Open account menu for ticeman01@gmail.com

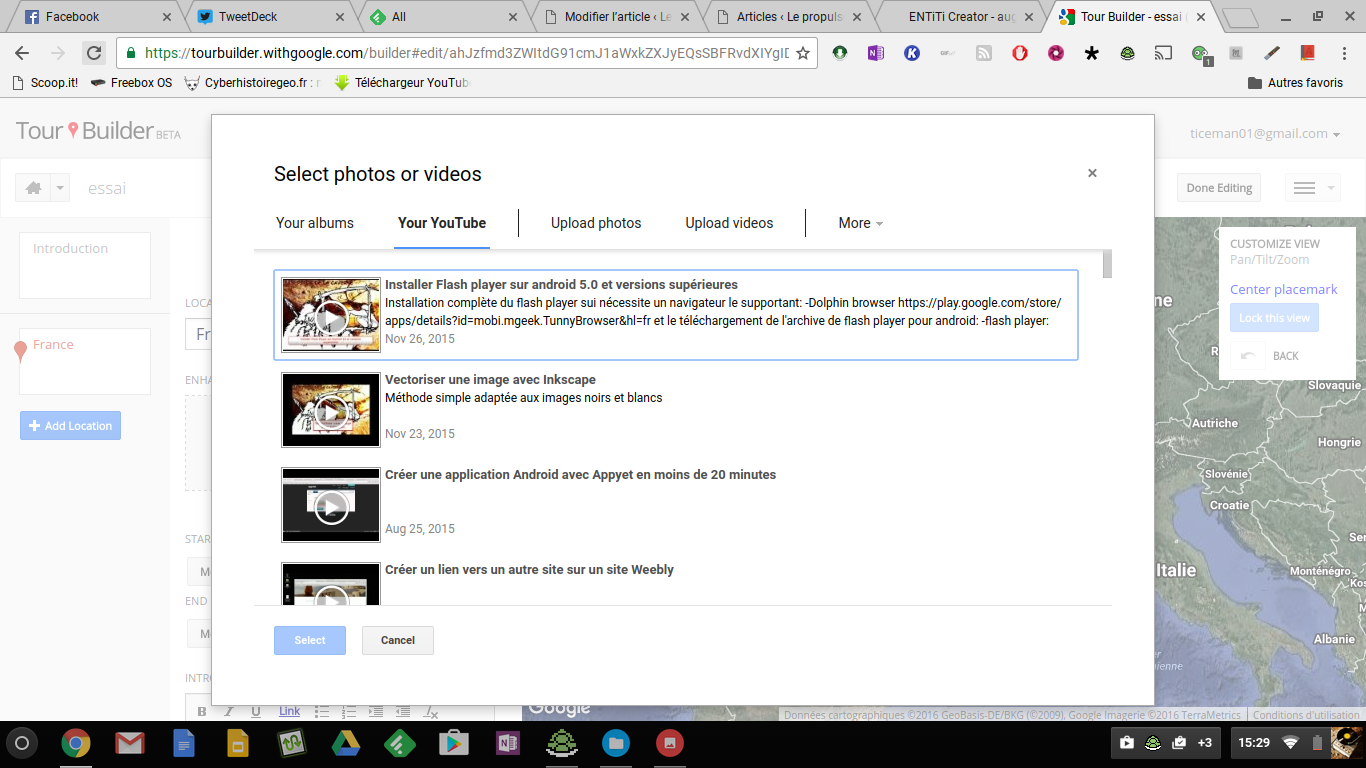(1265, 134)
